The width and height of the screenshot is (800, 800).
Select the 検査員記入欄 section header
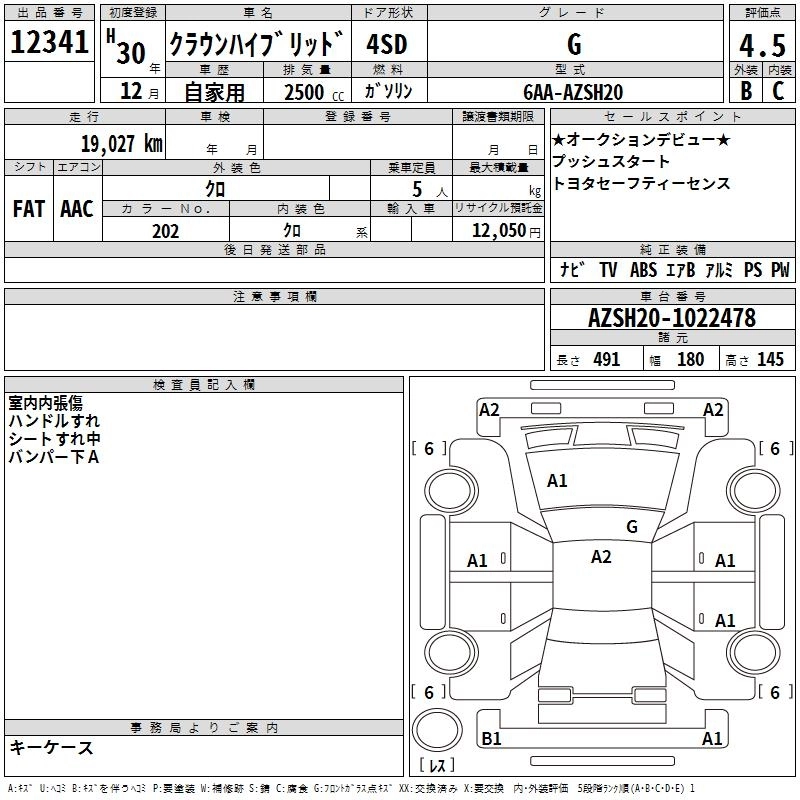pyautogui.click(x=204, y=385)
